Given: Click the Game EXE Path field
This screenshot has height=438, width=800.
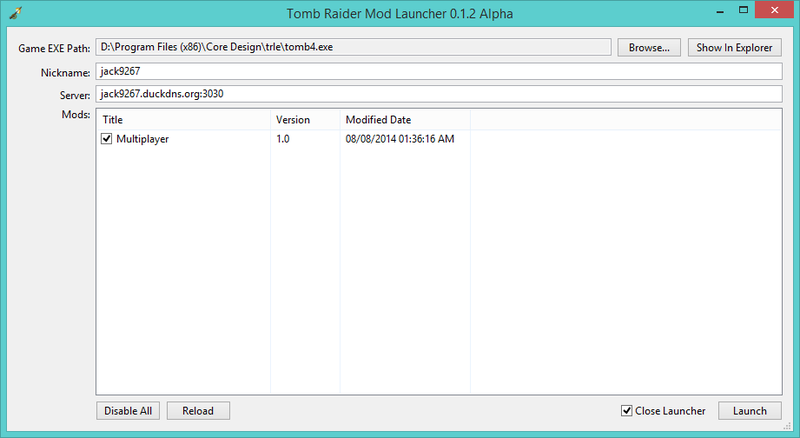Looking at the screenshot, I should (352, 48).
